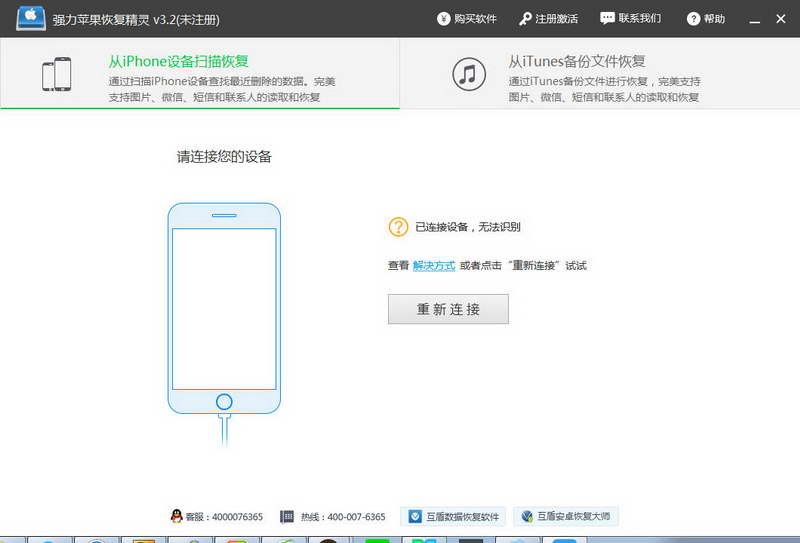The width and height of the screenshot is (800, 543).
Task: Click 热线:400-007-6365 text
Action: tap(343, 516)
